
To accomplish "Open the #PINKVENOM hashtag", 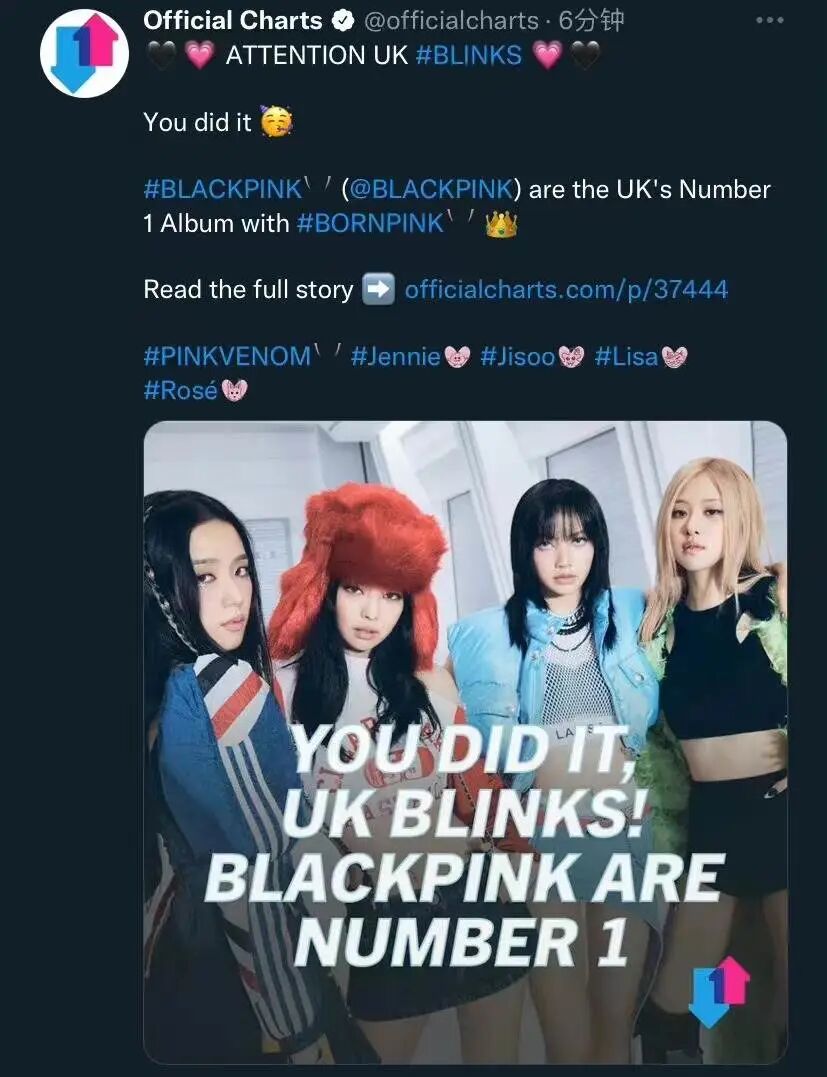I will (x=227, y=356).
